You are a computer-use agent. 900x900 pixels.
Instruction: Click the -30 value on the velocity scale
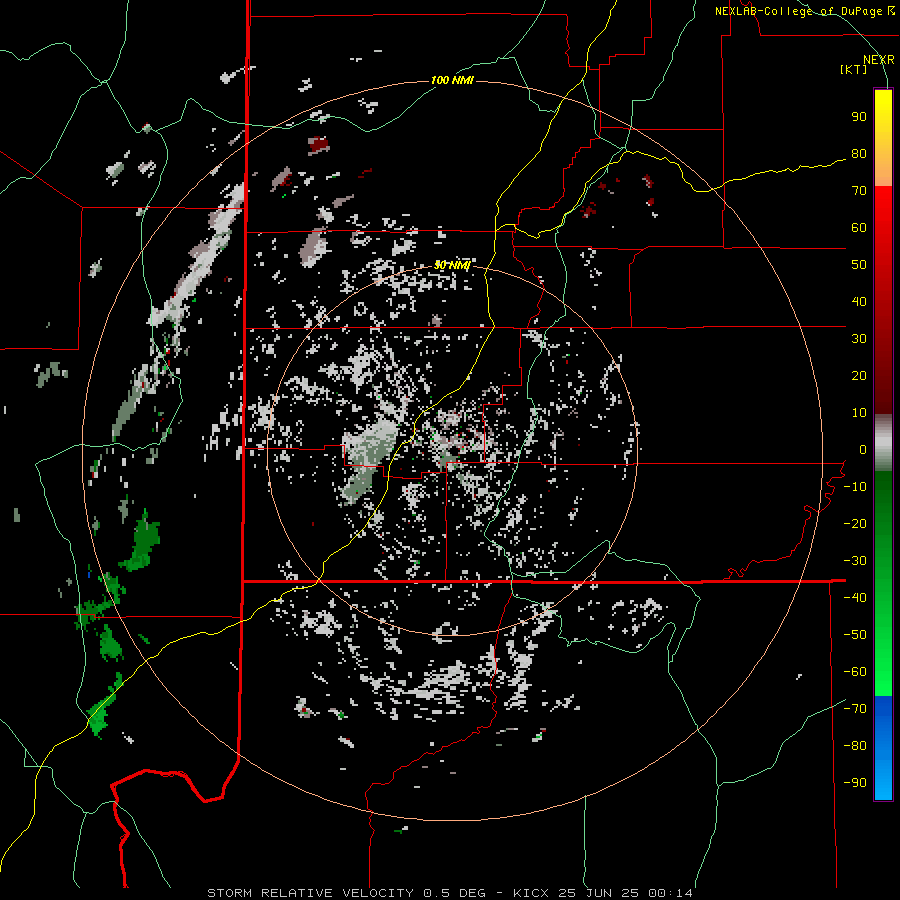[x=855, y=561]
